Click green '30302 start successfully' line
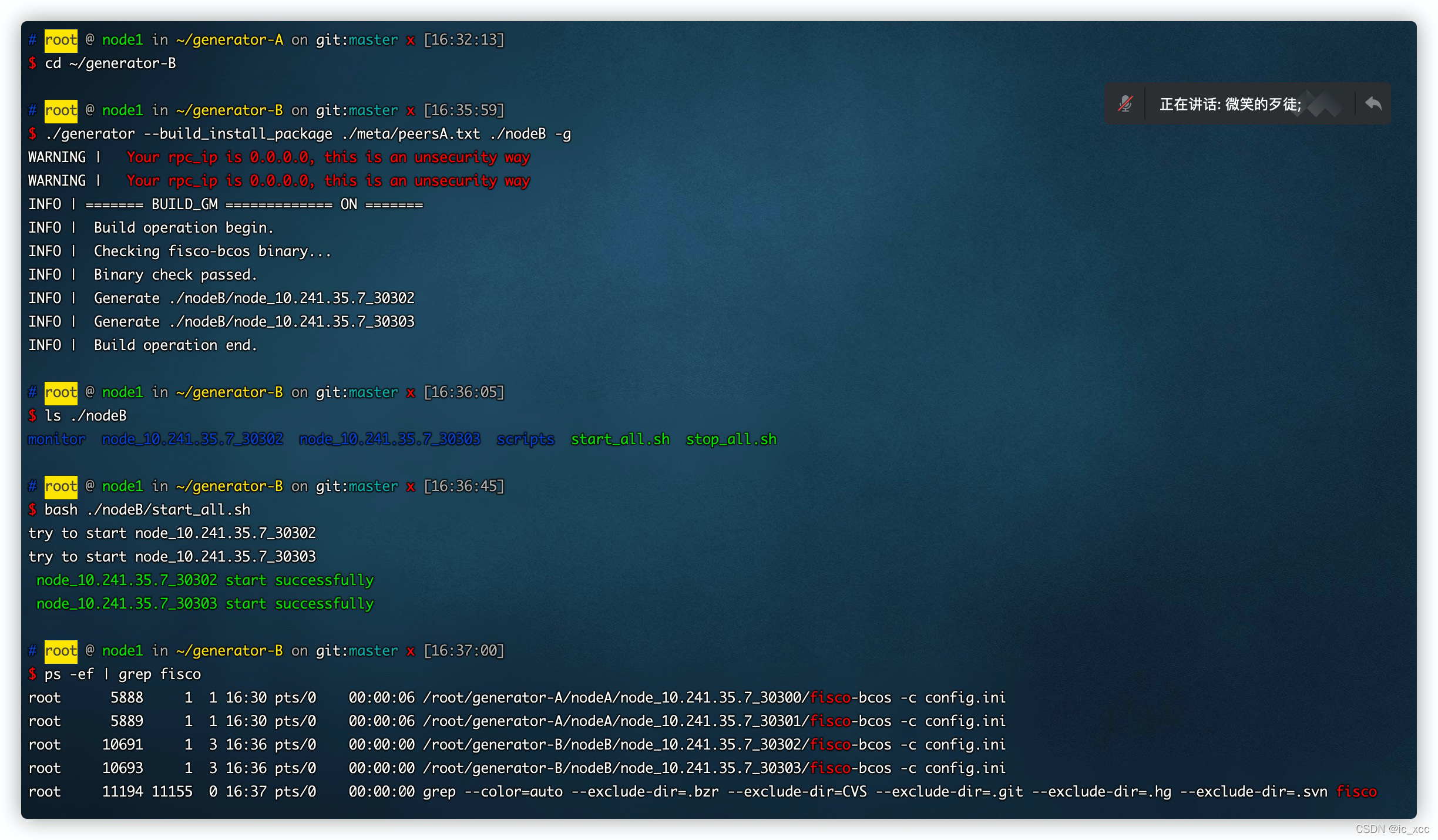This screenshot has width=1438, height=840. 205,580
